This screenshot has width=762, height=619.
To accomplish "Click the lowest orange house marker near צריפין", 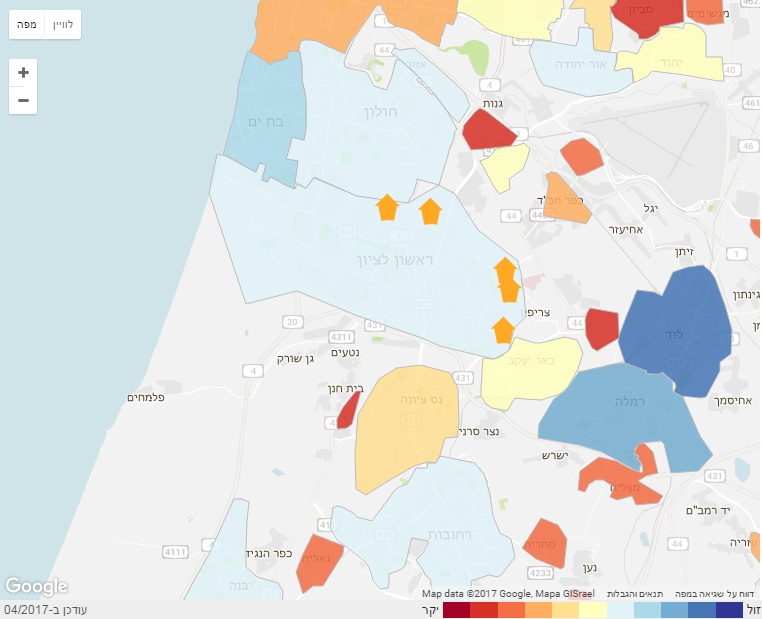I will (x=503, y=330).
